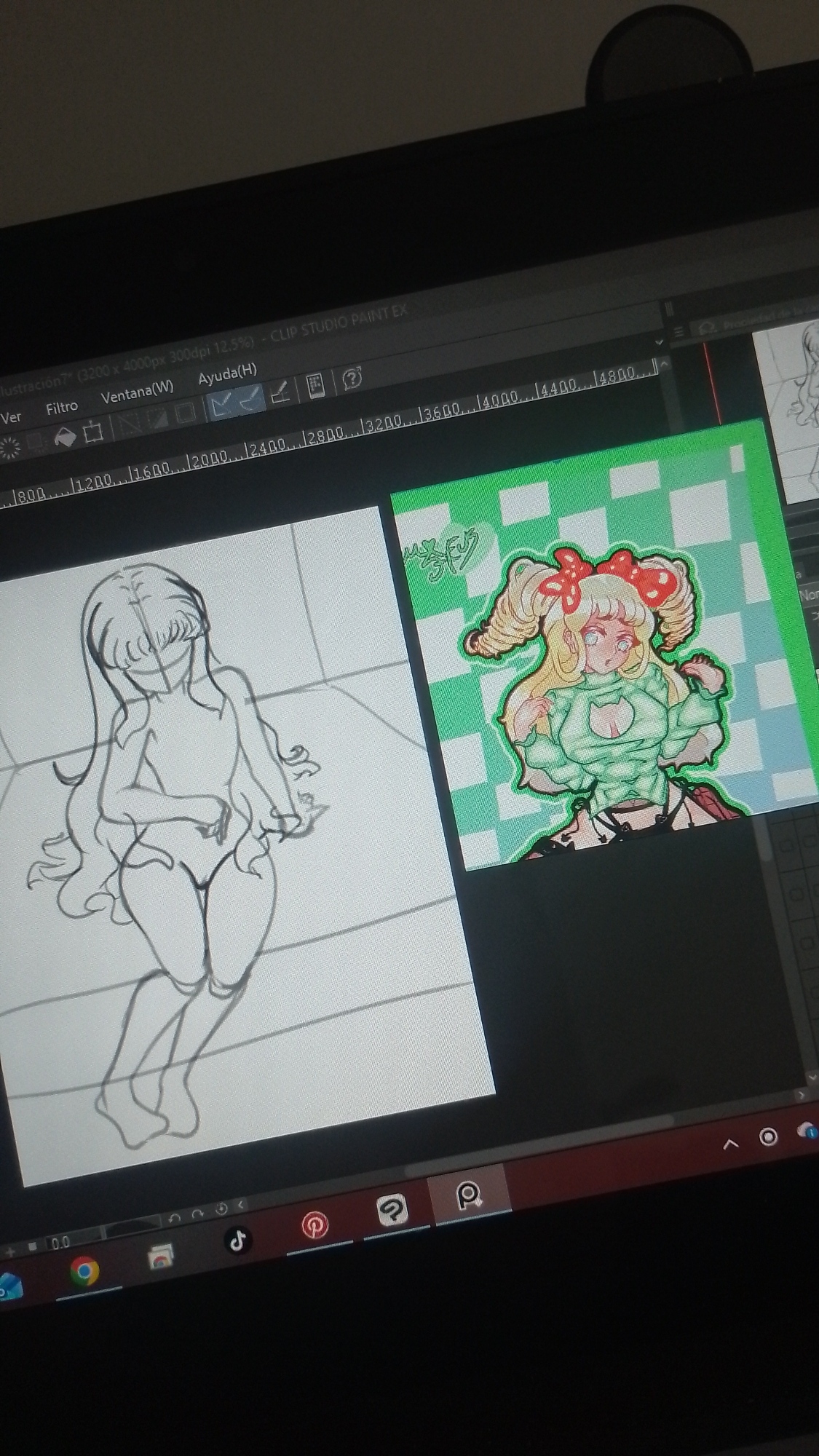This screenshot has width=819, height=1456.
Task: Open Clip Studio support question-mark icon
Action: tap(352, 378)
